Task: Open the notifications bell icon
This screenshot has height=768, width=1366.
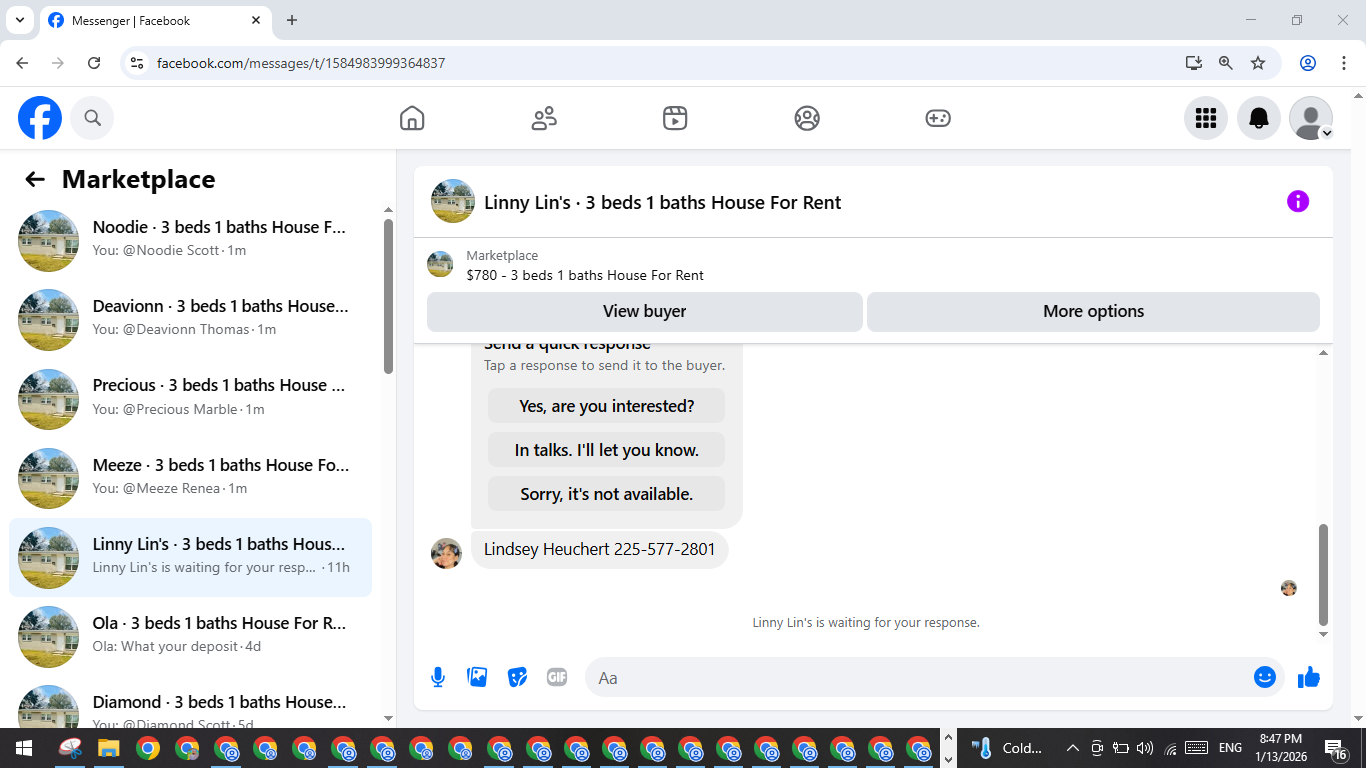Action: coord(1259,118)
